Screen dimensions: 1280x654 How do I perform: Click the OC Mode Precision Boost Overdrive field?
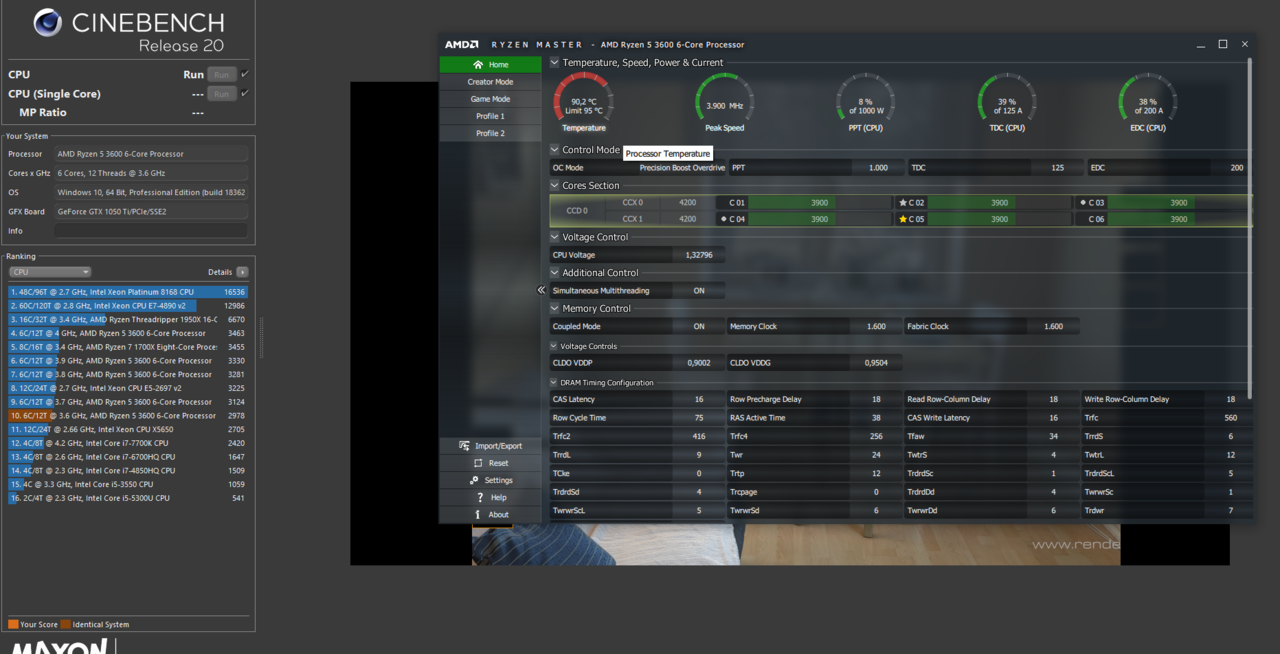click(637, 167)
